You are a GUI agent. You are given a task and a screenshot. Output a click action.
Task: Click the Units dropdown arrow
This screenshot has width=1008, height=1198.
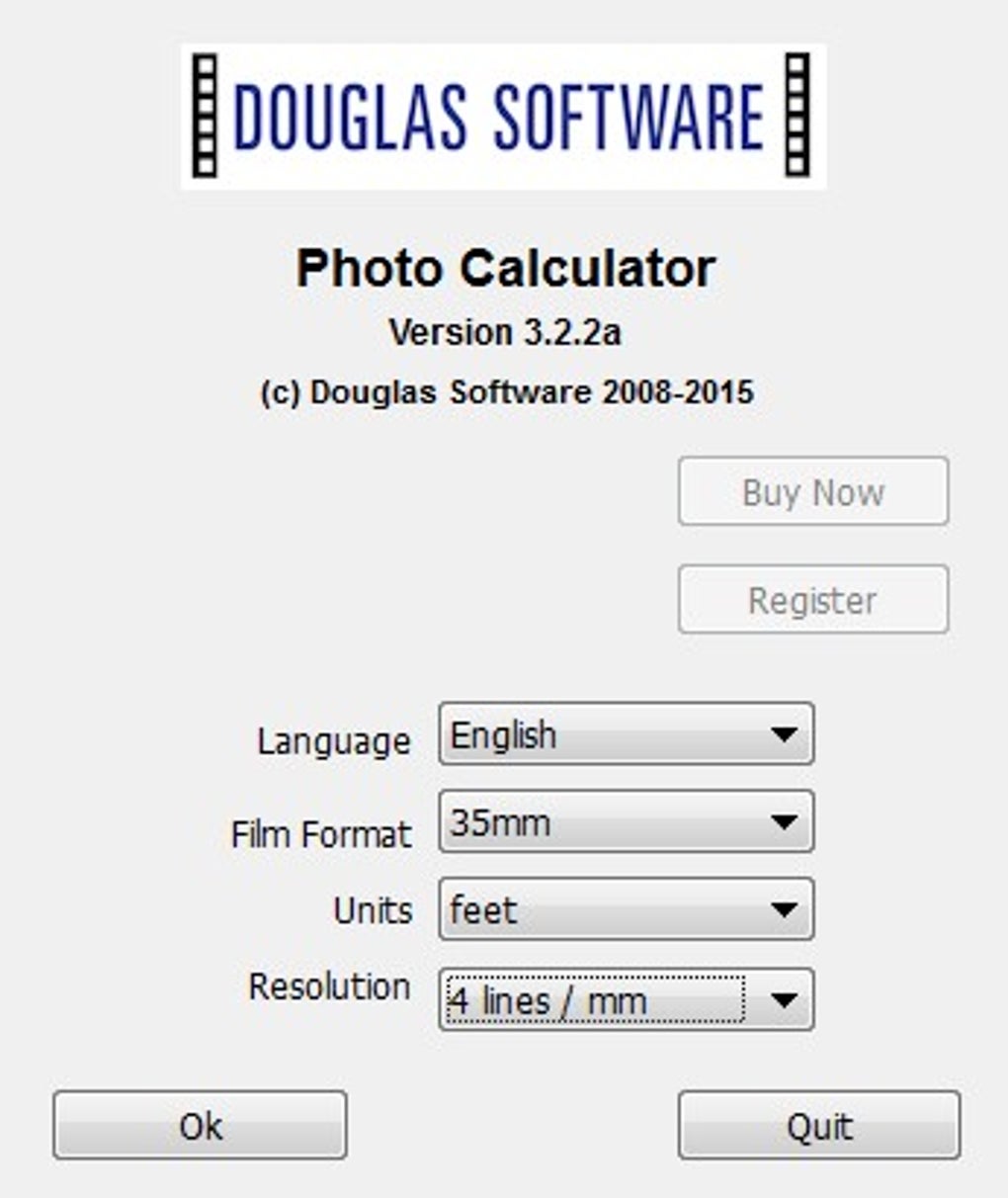[786, 909]
